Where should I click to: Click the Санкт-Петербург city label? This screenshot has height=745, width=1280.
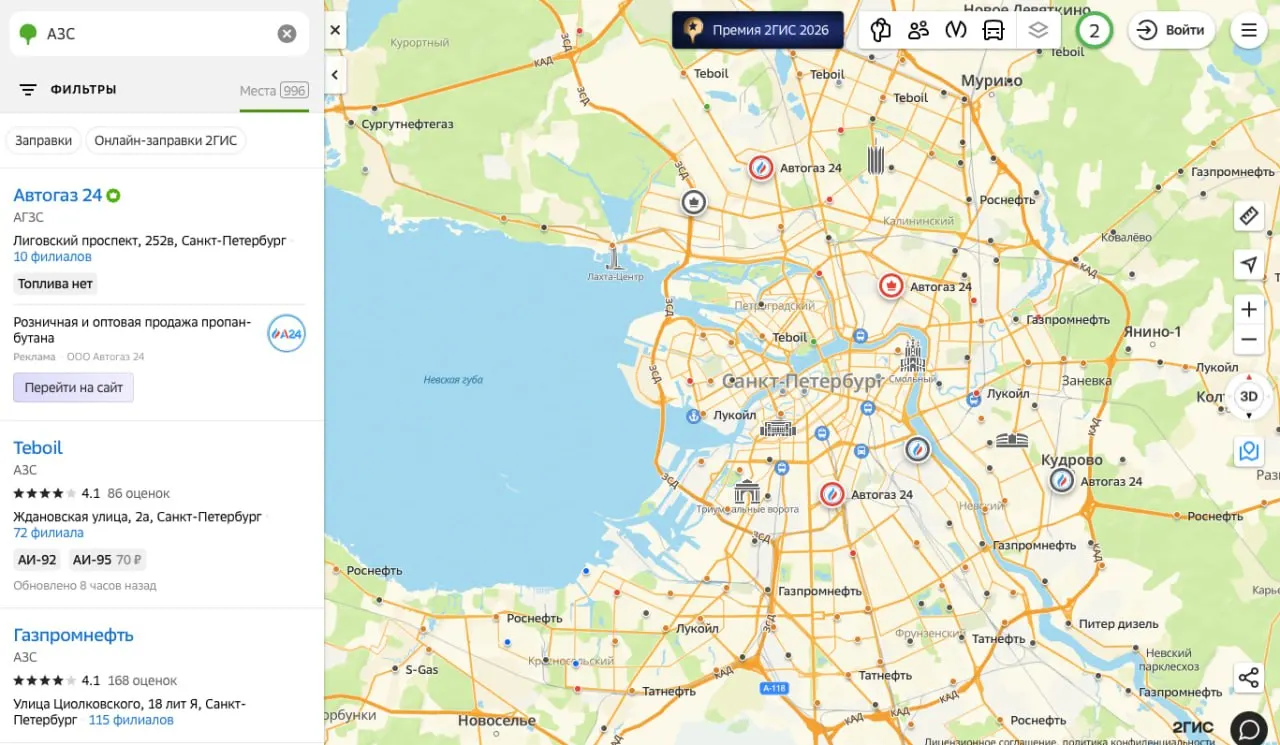tap(803, 382)
